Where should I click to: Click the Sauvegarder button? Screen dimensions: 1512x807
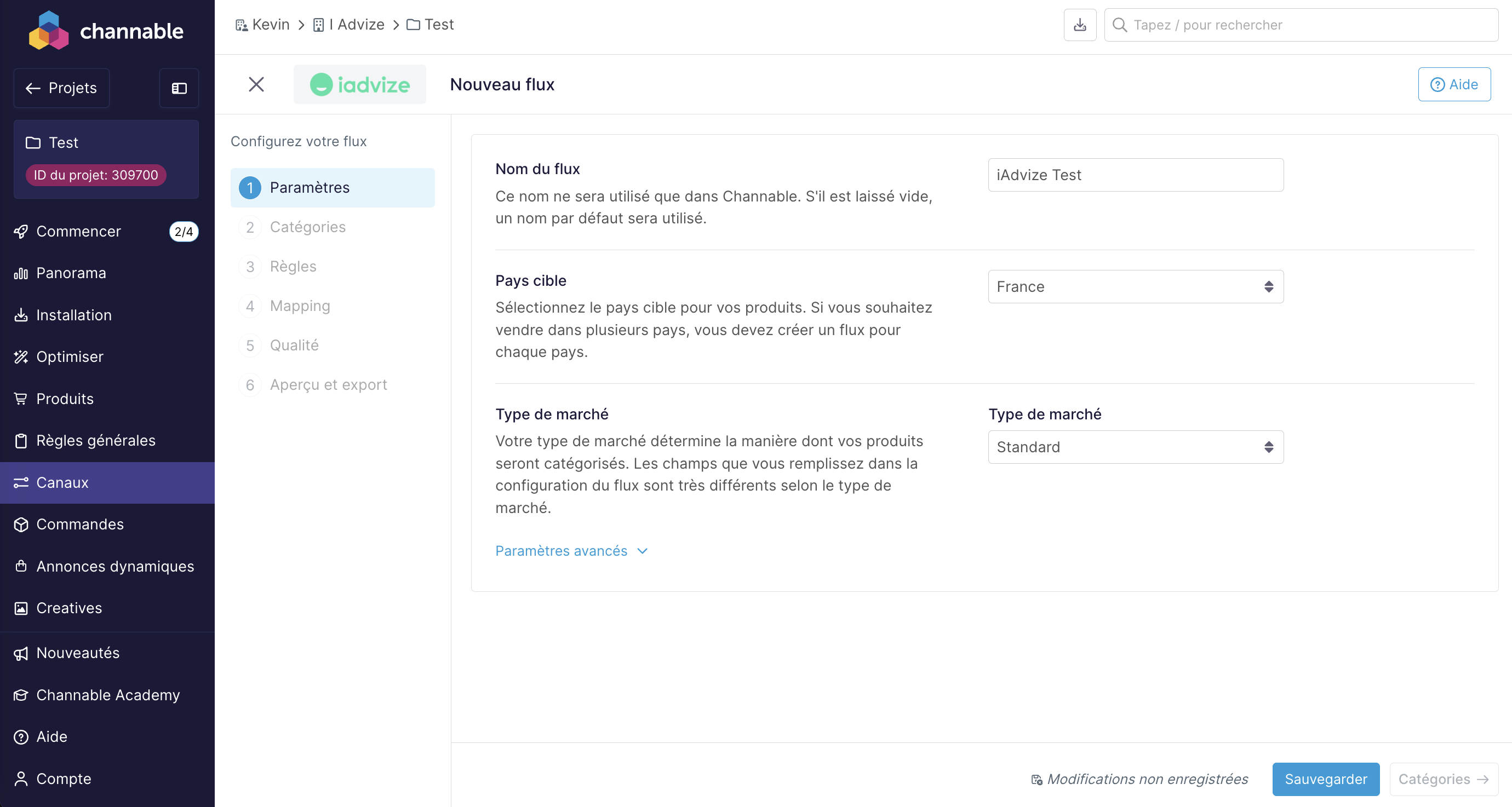[1325, 779]
